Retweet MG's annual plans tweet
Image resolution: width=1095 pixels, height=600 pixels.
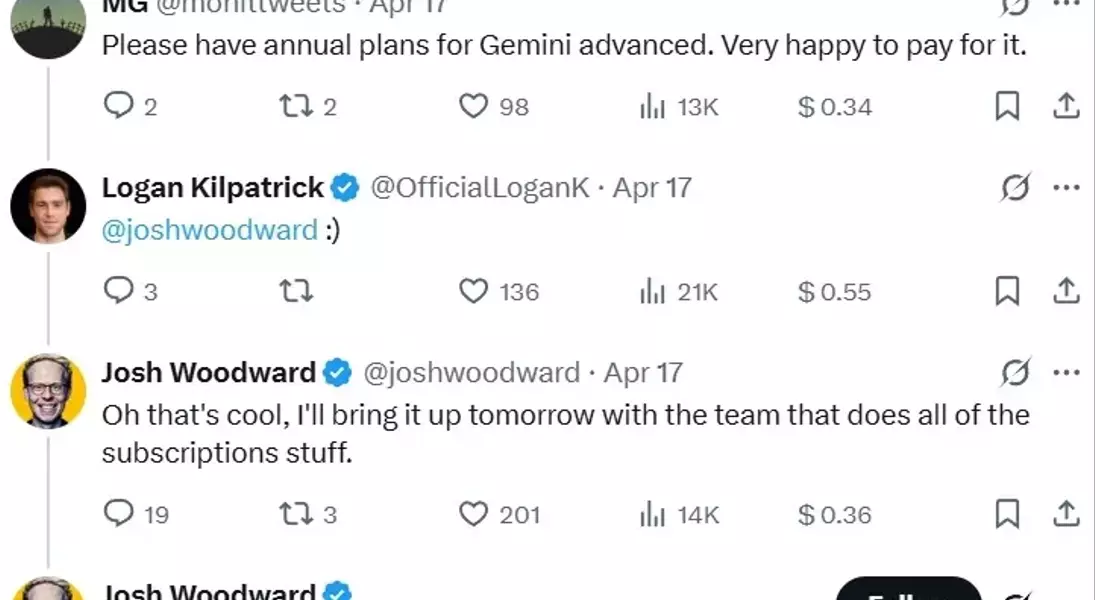(296, 106)
